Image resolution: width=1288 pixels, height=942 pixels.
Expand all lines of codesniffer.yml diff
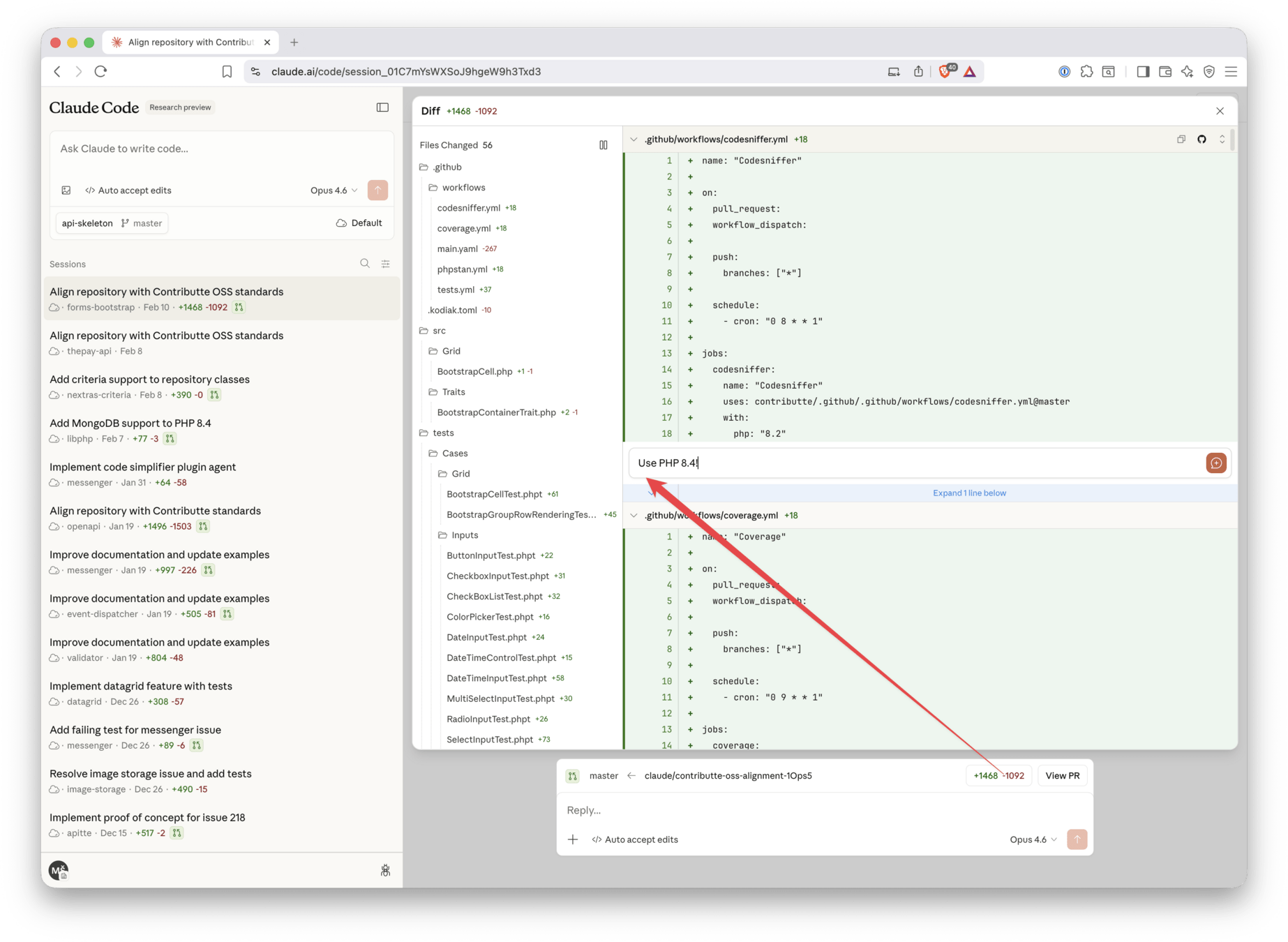(1222, 140)
